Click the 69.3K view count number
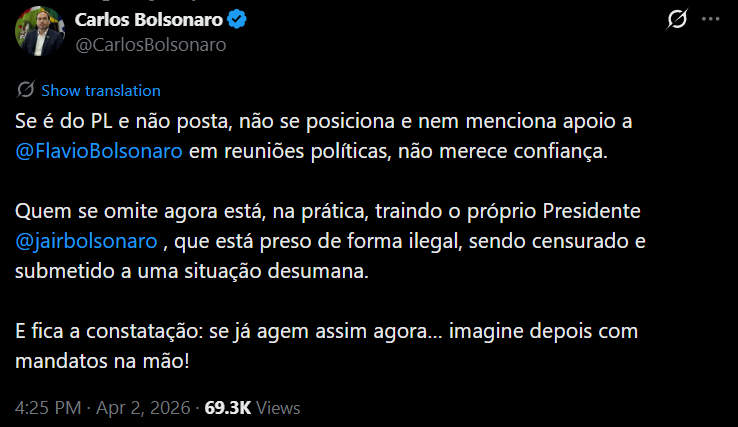Screen dimensions: 738x427 (x=229, y=408)
